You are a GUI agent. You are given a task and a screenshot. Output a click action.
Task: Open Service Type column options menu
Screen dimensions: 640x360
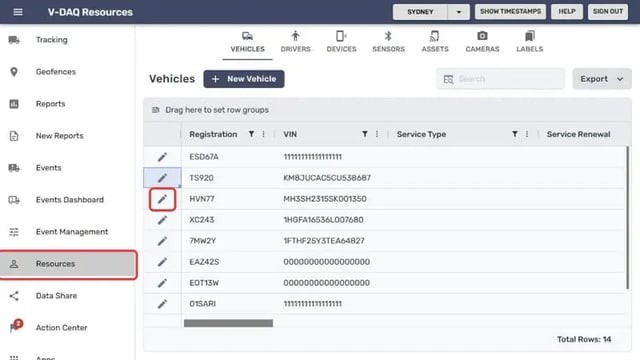pos(527,134)
